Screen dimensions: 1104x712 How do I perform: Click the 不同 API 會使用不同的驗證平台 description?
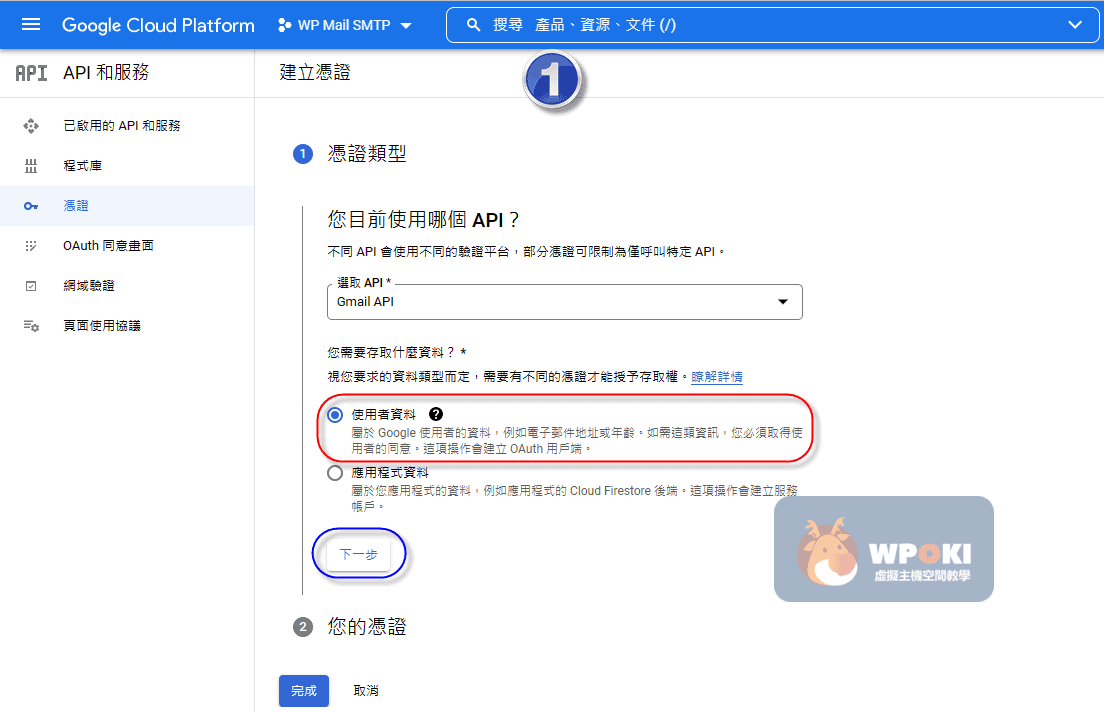click(x=527, y=251)
